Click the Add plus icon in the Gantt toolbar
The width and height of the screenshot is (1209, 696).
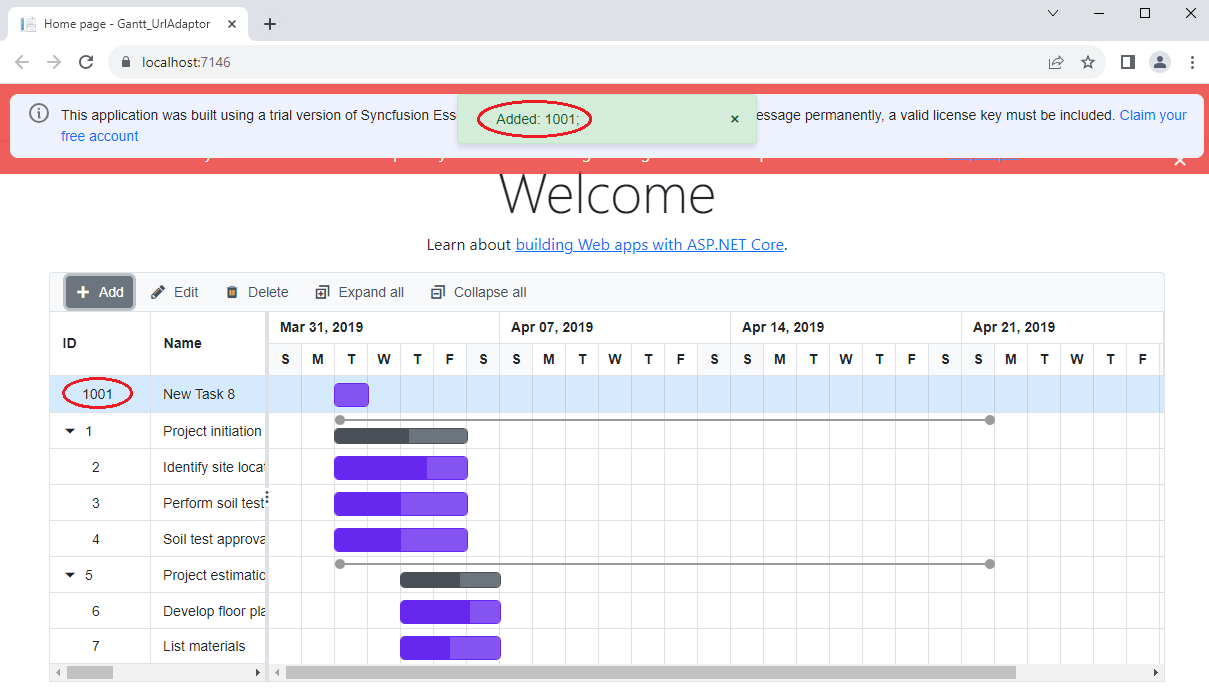(85, 292)
